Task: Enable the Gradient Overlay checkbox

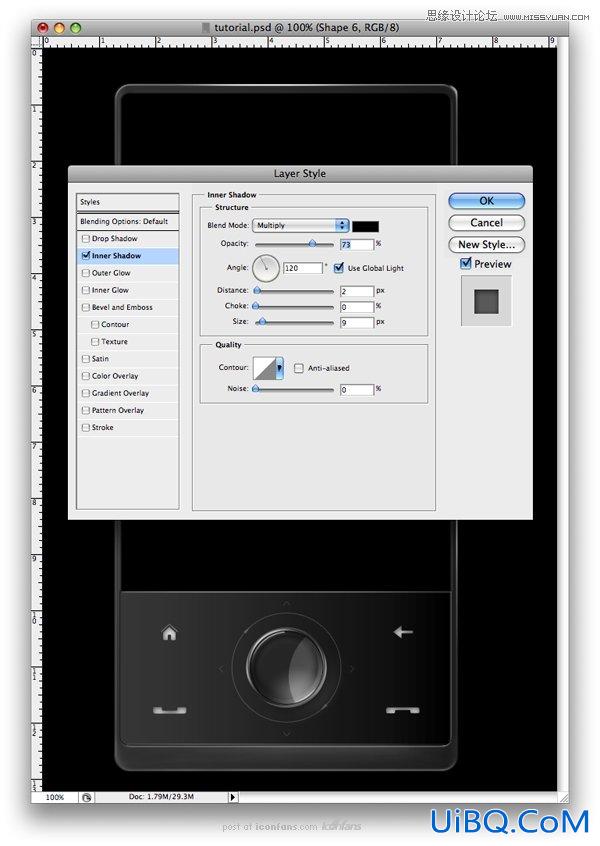Action: 86,393
